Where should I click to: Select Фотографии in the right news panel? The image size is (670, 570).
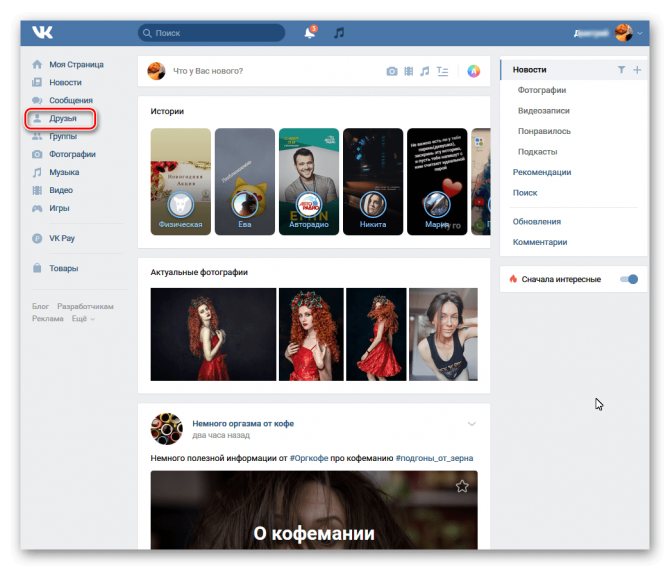pos(542,90)
